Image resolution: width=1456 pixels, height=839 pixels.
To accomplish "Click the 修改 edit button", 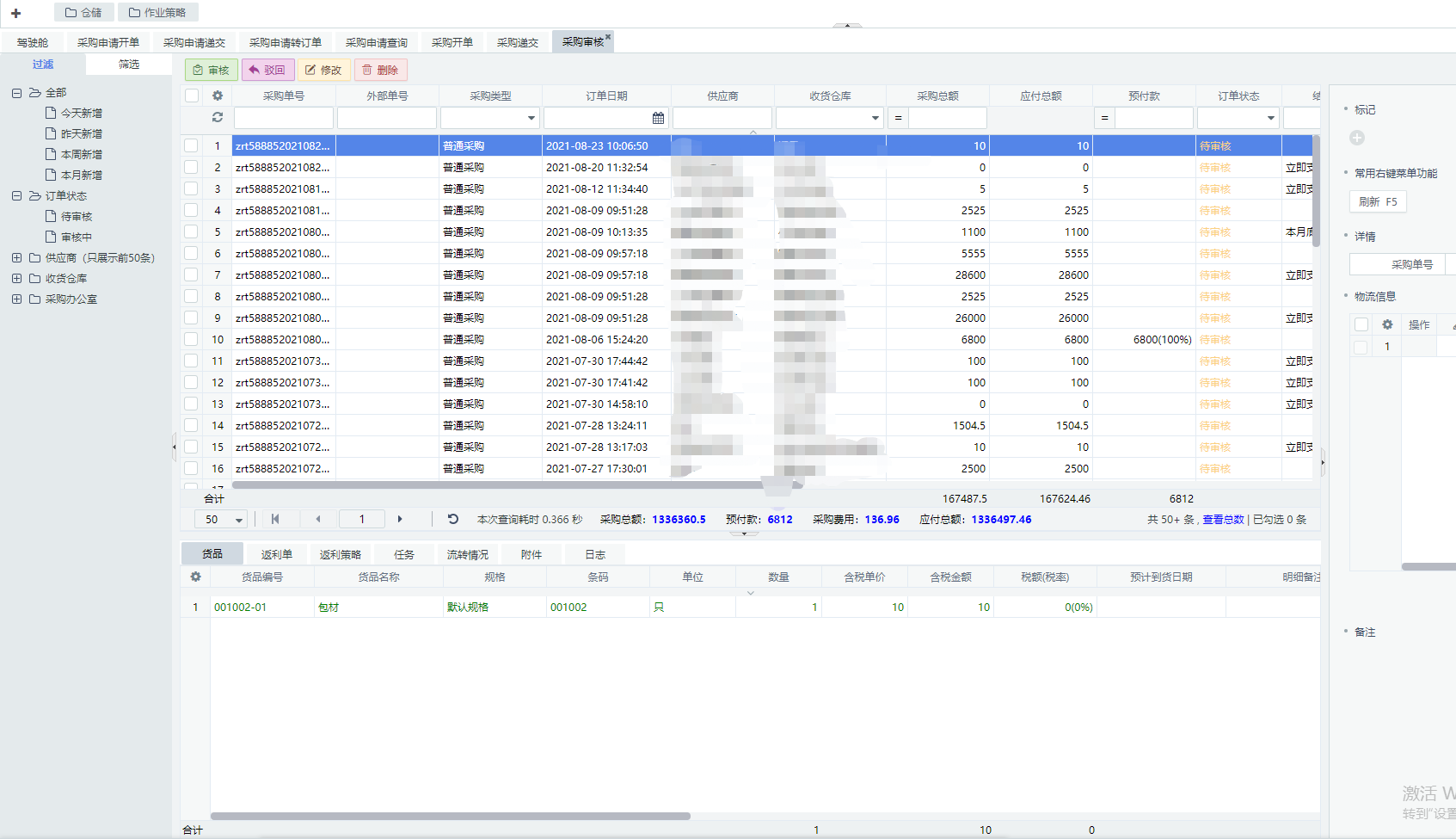I will tap(323, 70).
